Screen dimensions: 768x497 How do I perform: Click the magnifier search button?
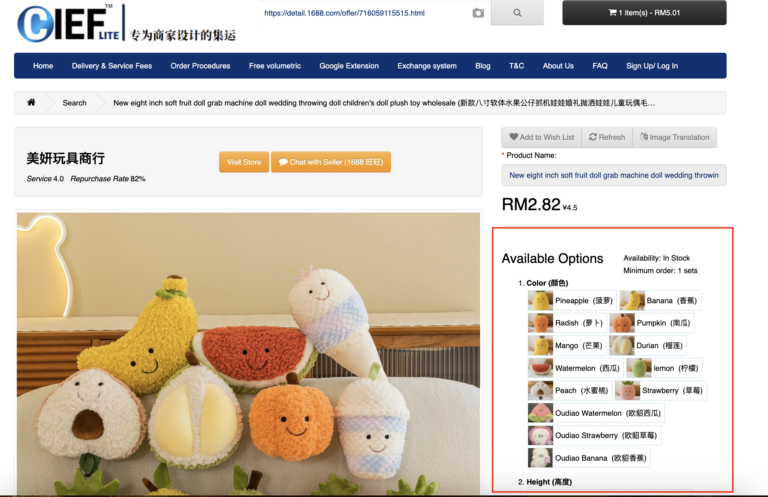[x=517, y=13]
